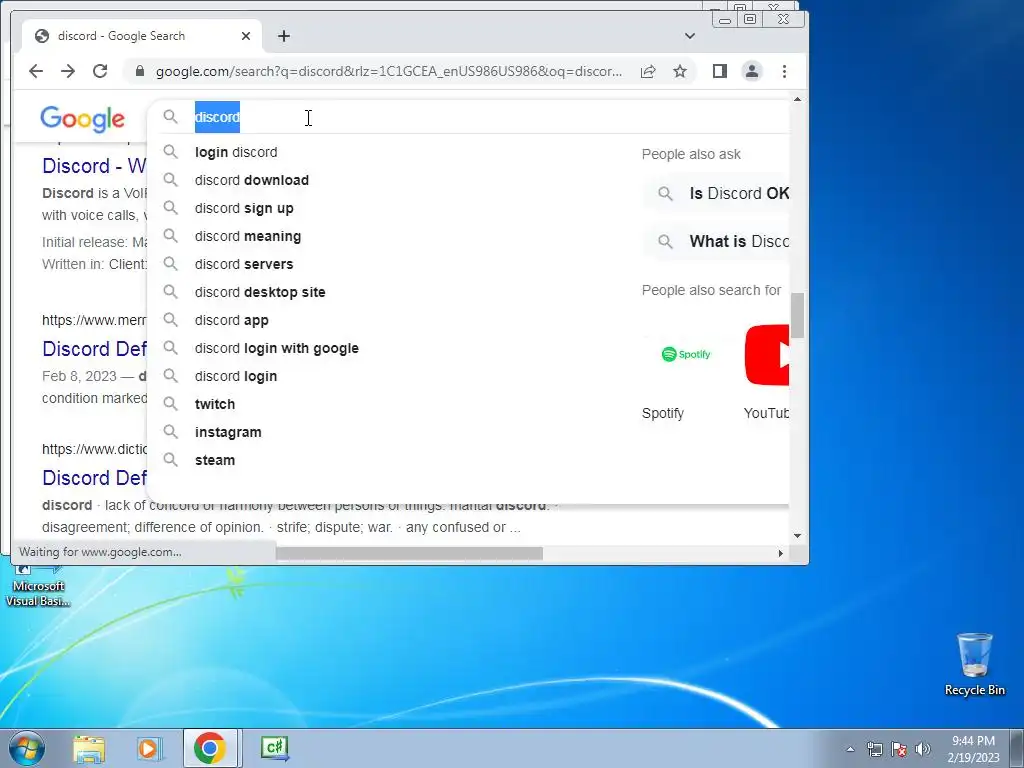Click the Google logo
The height and width of the screenshot is (768, 1024).
click(x=82, y=119)
